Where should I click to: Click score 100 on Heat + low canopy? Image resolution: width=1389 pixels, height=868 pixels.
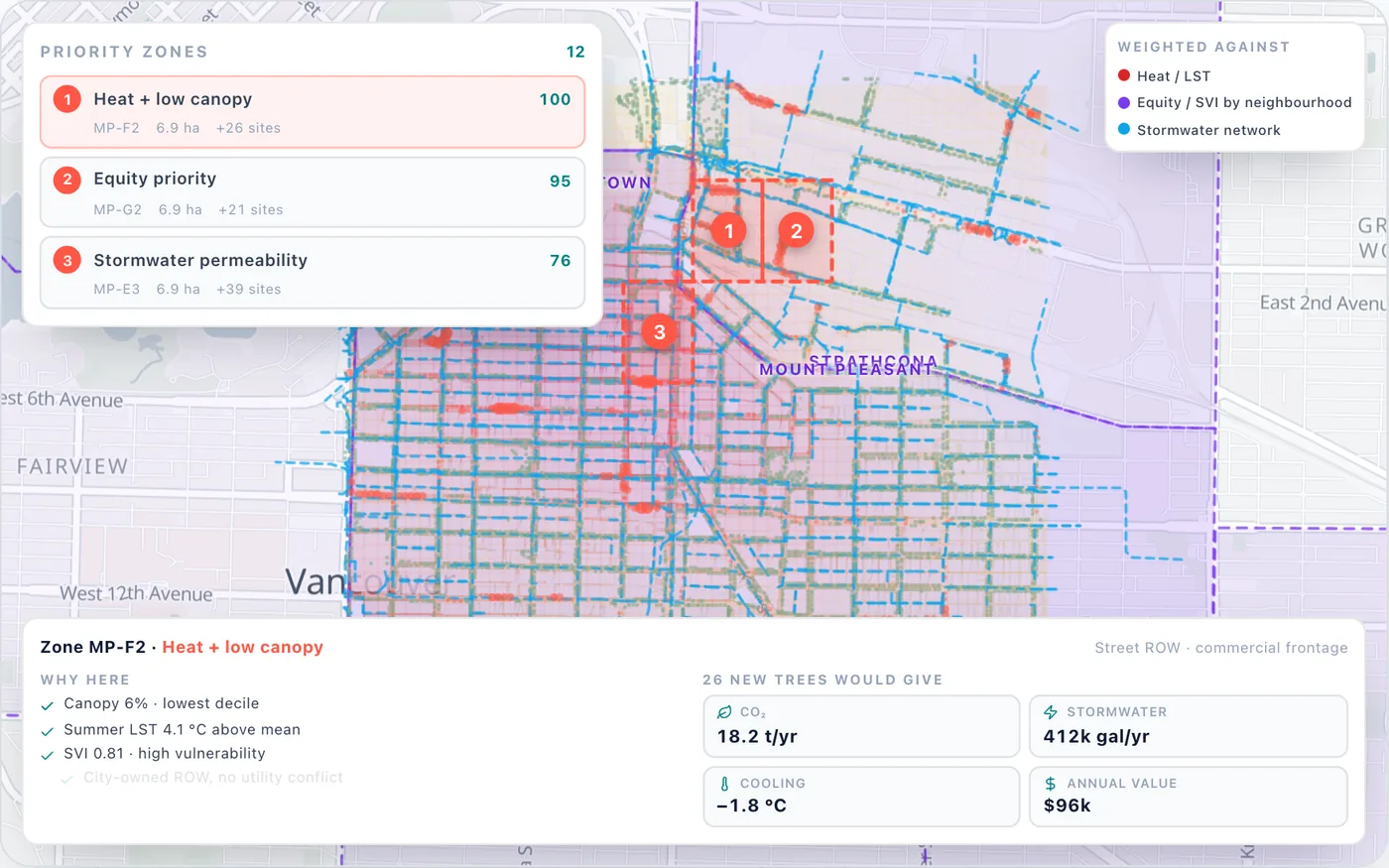[x=555, y=99]
